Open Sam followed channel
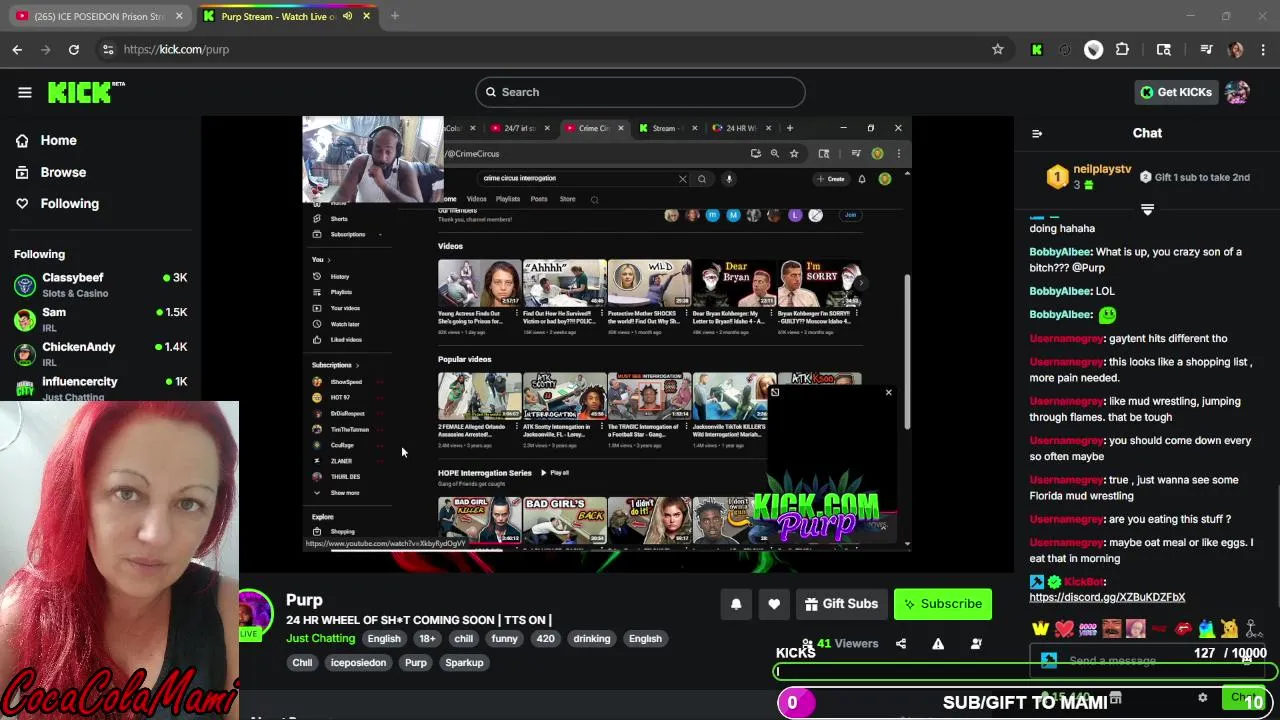The image size is (1280, 720). (x=100, y=319)
